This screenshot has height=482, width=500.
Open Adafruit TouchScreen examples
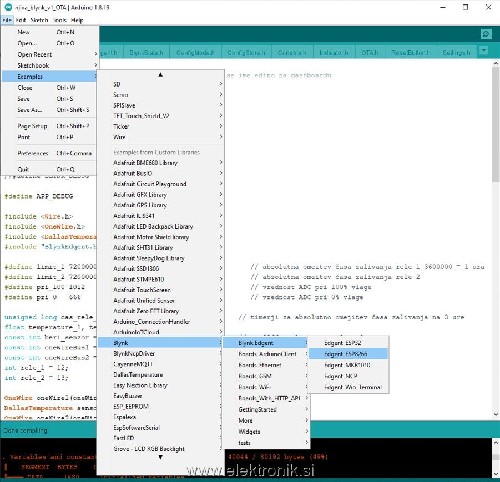tap(161, 290)
